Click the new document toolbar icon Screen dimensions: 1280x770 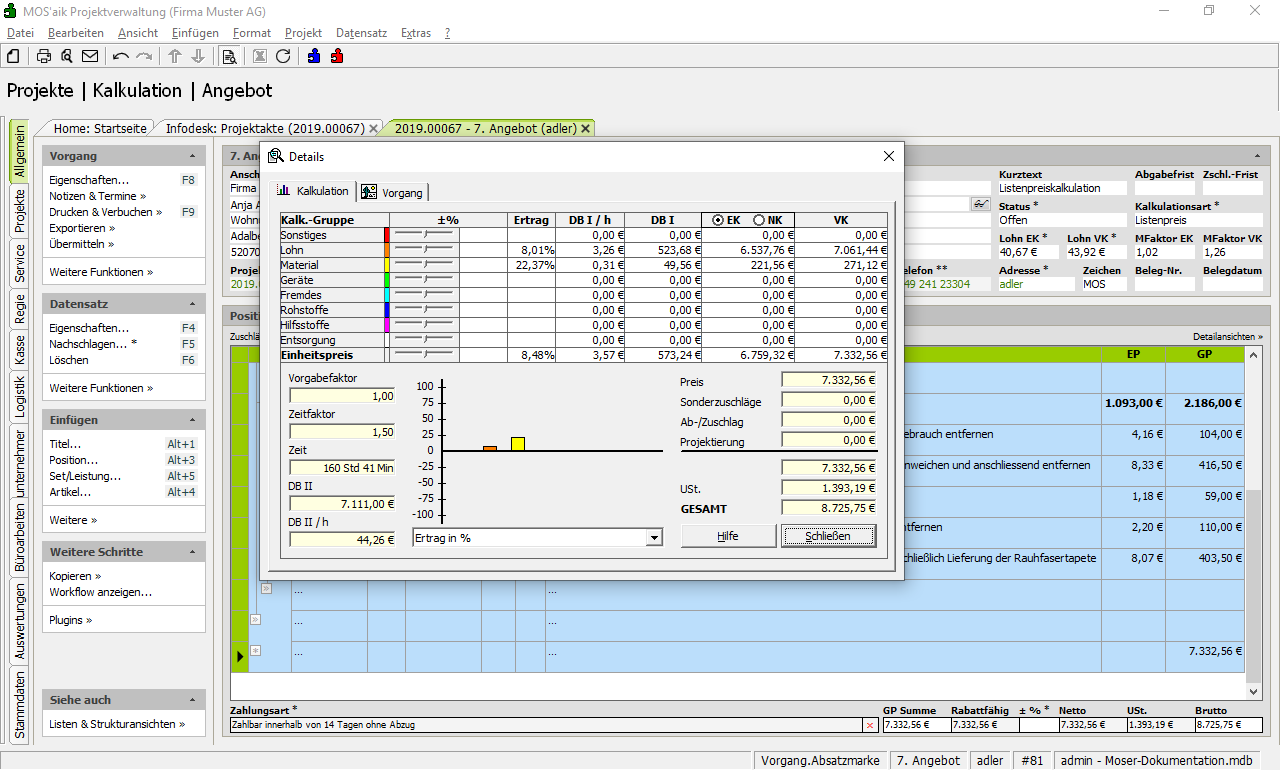13,56
